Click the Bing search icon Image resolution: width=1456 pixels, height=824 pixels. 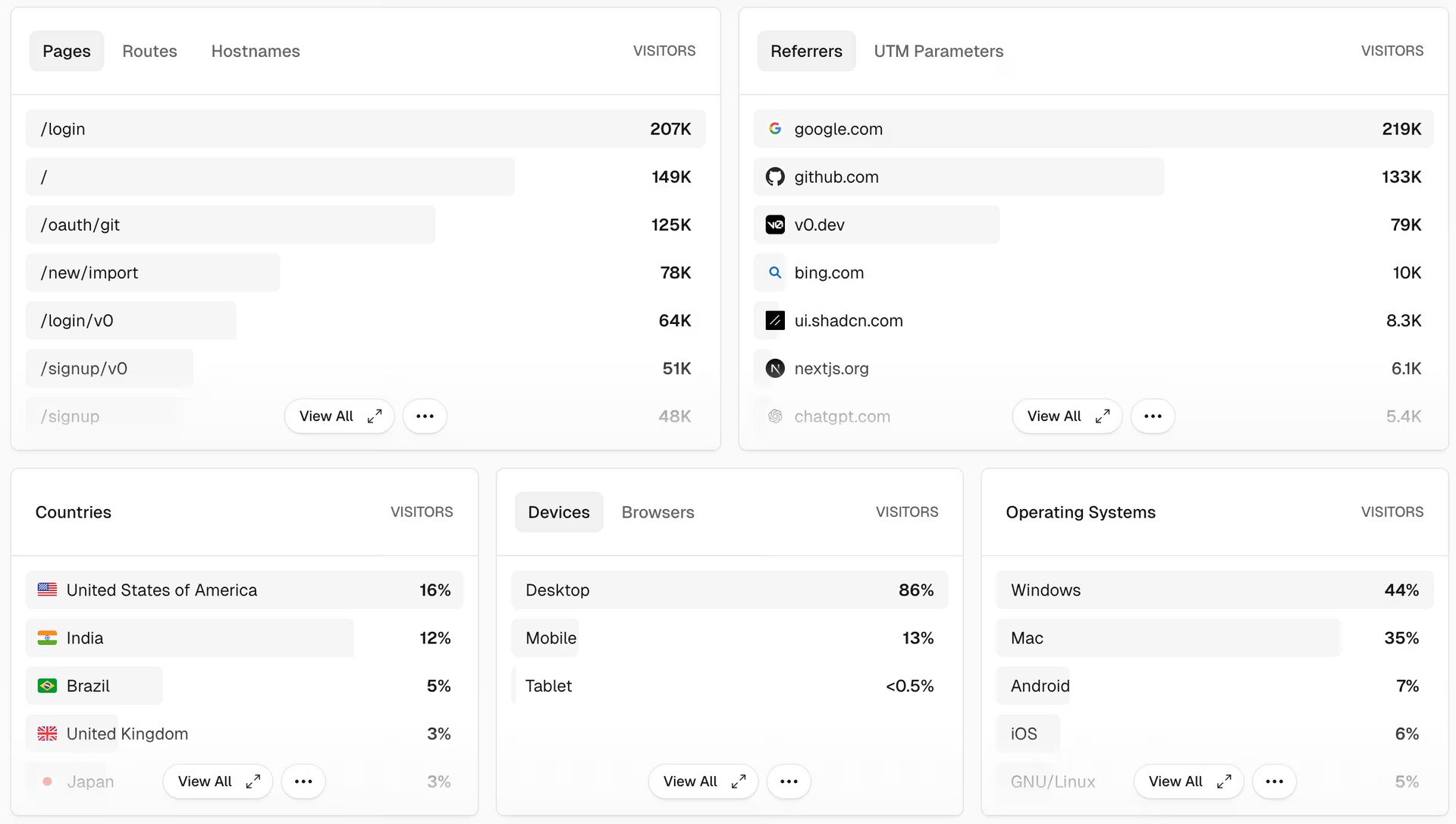774,272
